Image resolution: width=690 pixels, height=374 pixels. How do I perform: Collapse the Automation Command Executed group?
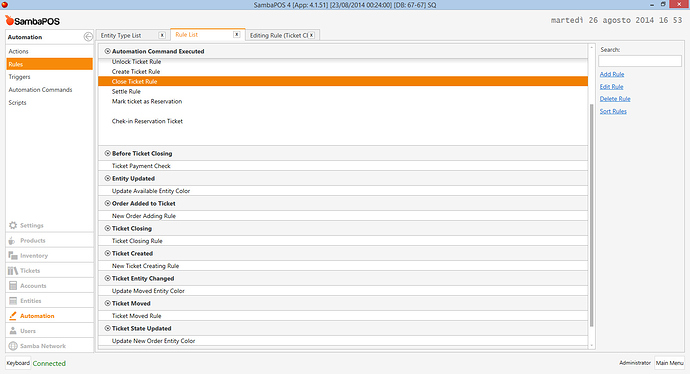pos(107,51)
